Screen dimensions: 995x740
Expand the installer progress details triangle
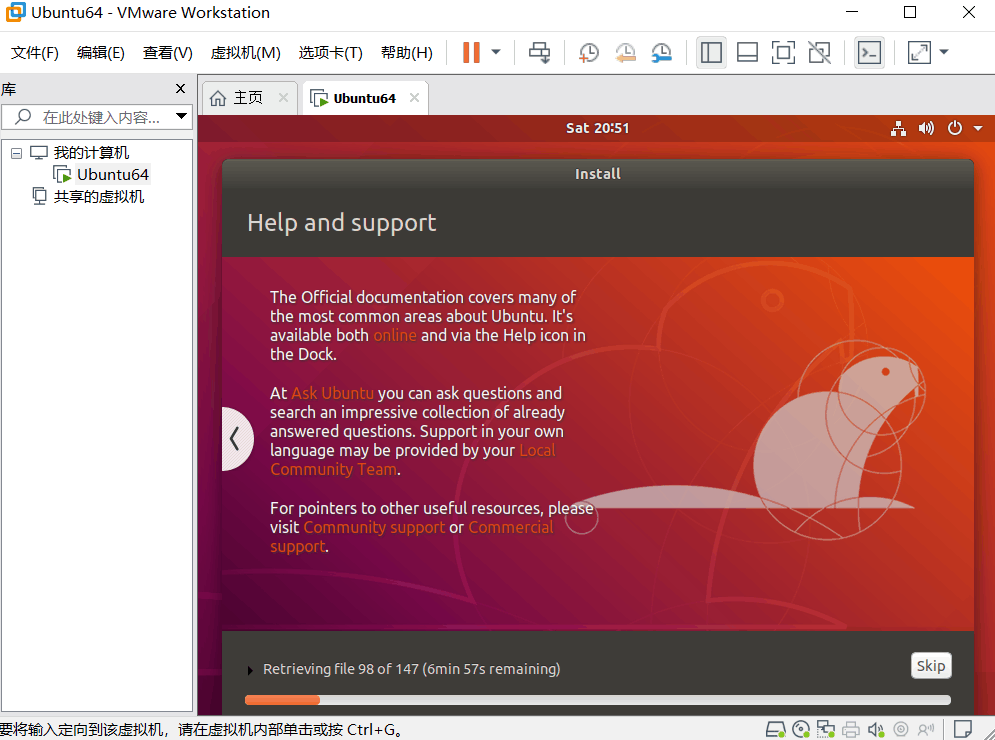pyautogui.click(x=250, y=670)
